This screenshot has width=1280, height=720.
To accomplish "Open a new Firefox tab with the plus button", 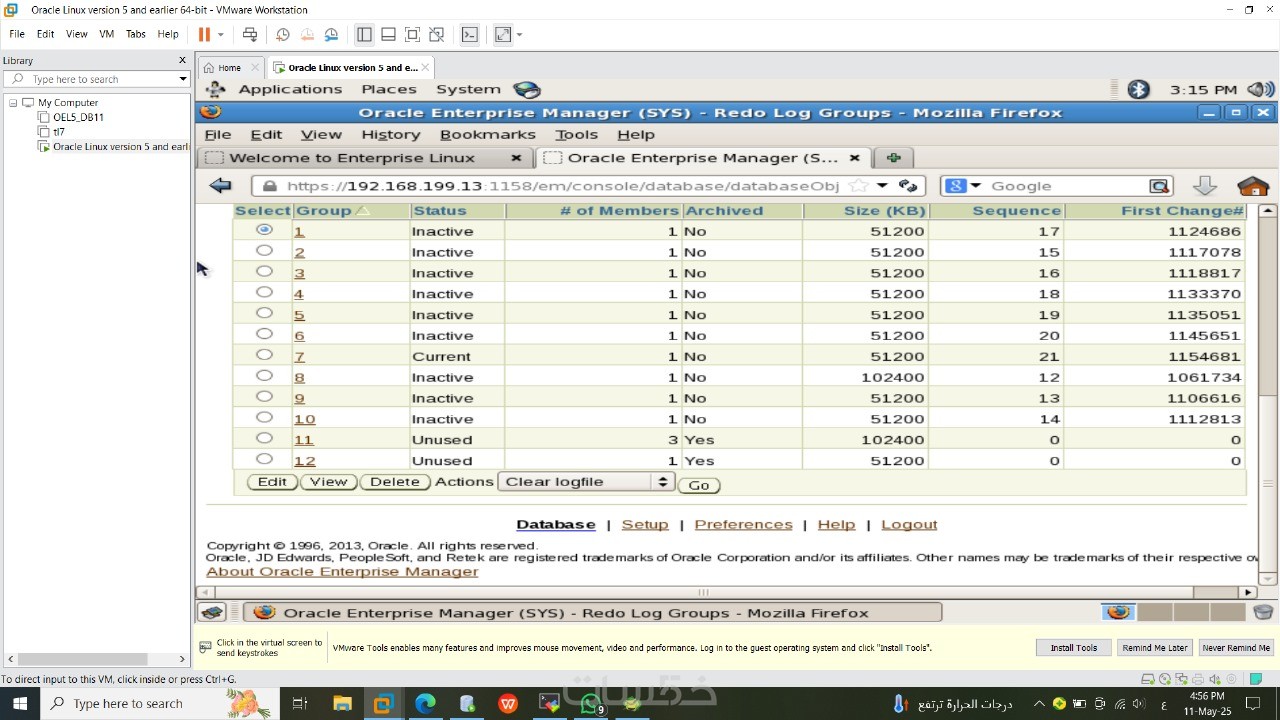I will coord(894,158).
